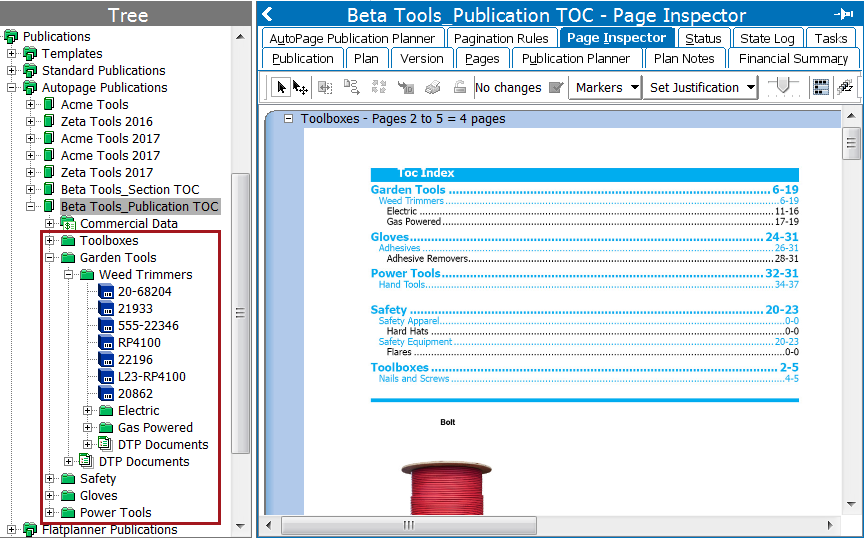864x540 pixels.
Task: Click the Garden Tools TOC entry link
Action: [x=408, y=190]
